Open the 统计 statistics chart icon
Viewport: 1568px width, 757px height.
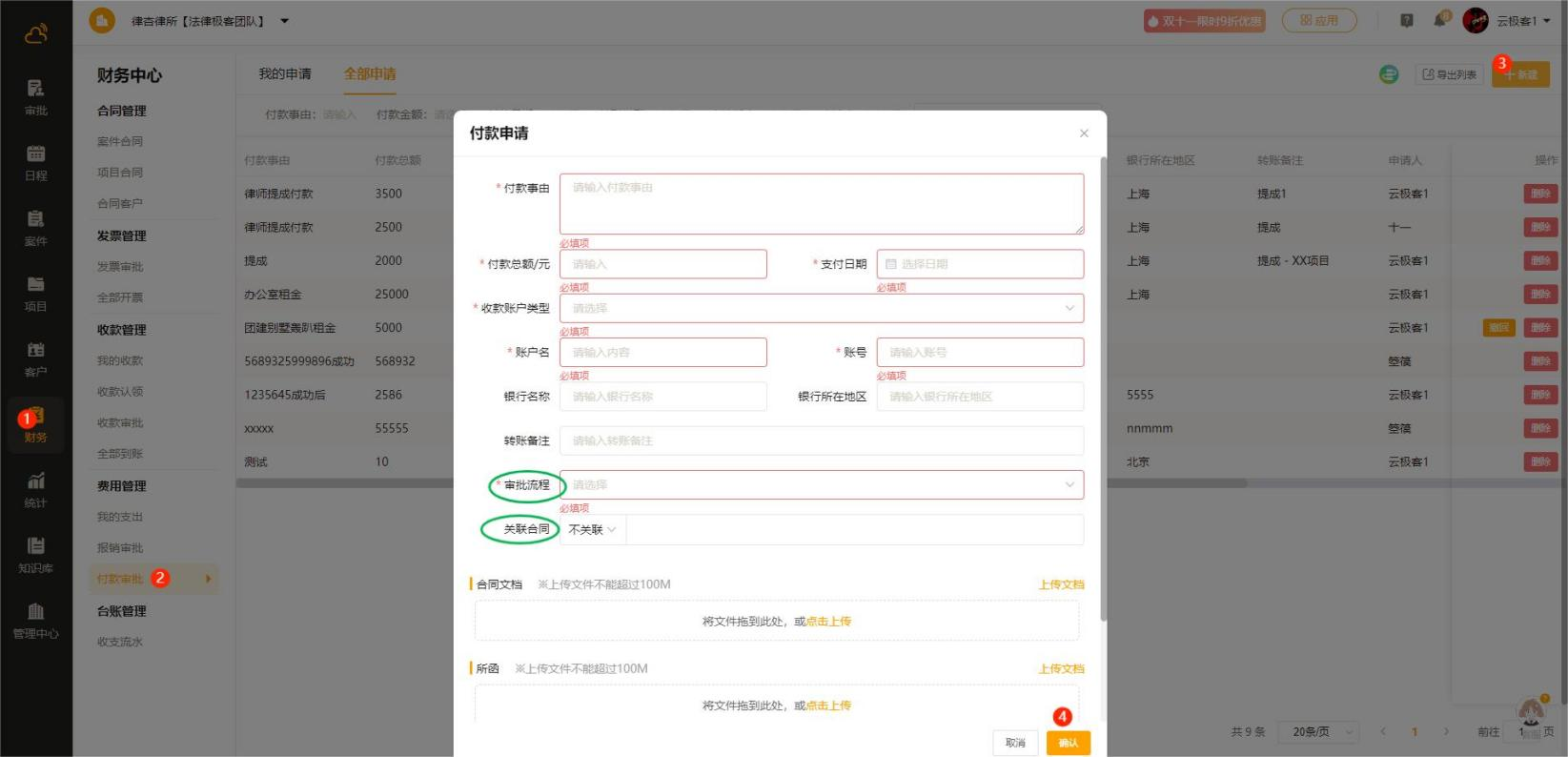pos(35,488)
